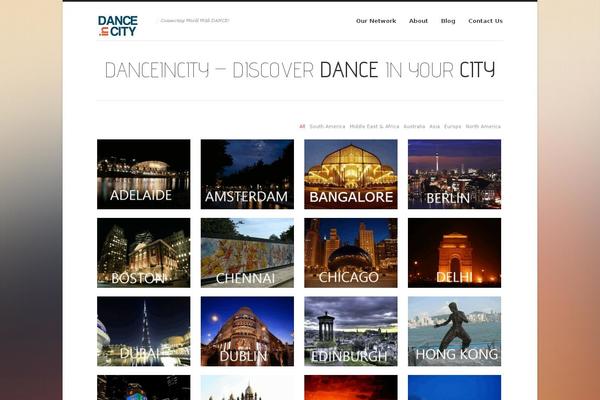Filter cities by Asia

click(434, 126)
